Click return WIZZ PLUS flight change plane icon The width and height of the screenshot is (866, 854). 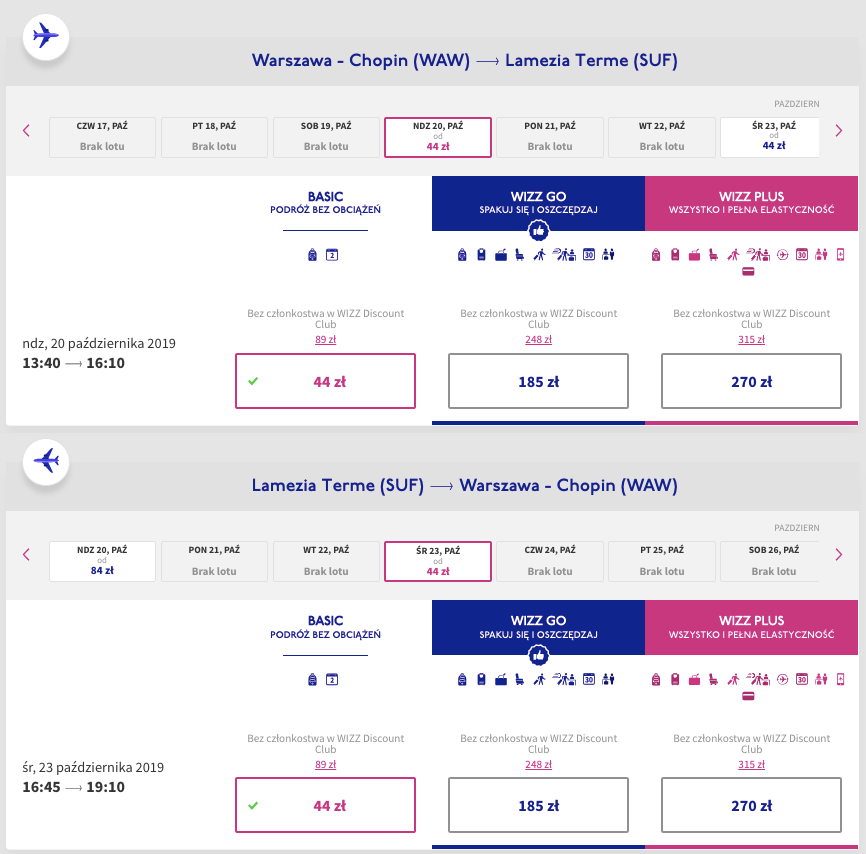[x=783, y=679]
